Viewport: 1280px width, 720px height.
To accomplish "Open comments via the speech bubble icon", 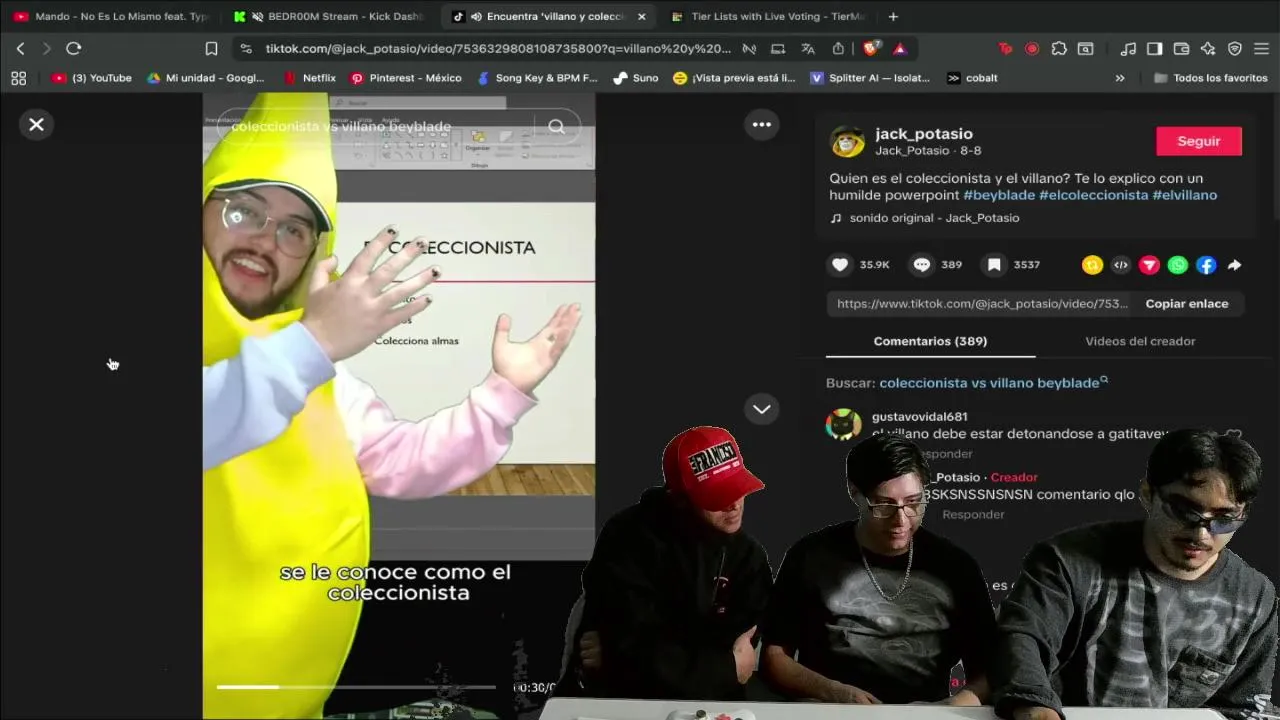I will click(922, 265).
